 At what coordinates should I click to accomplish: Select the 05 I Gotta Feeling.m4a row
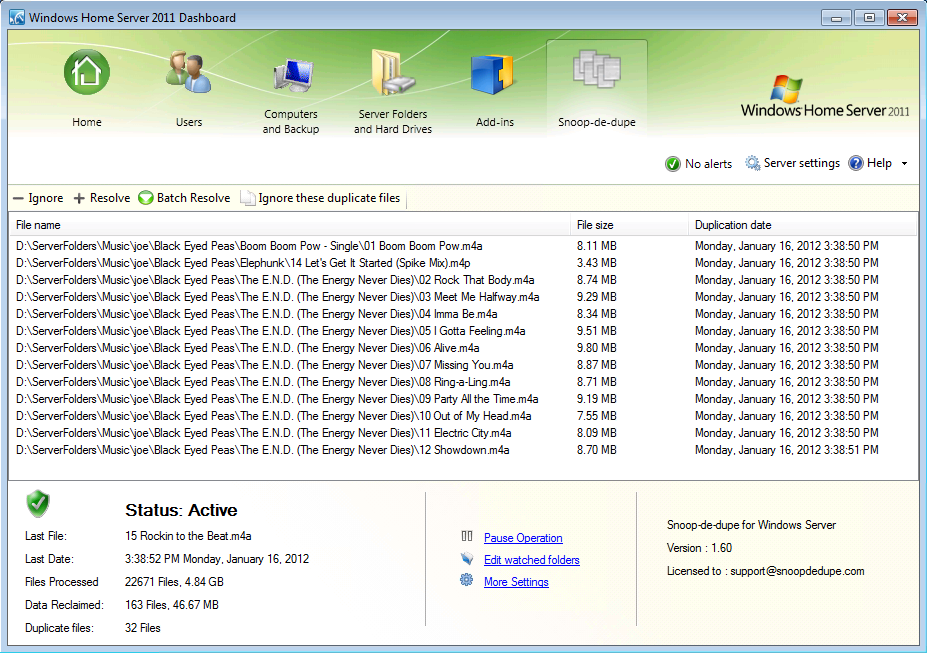pyautogui.click(x=462, y=331)
